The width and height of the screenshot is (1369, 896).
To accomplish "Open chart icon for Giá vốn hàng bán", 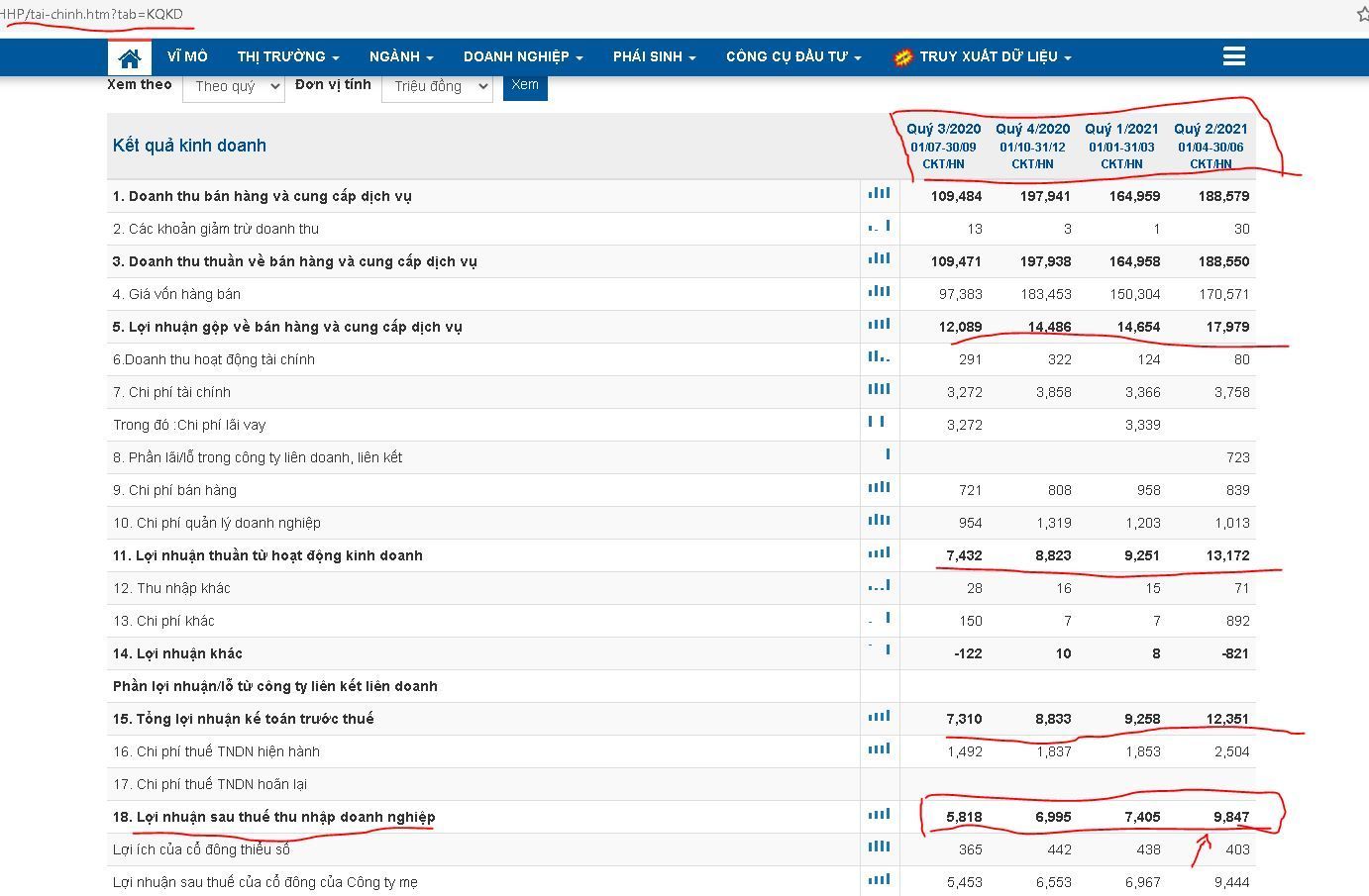I will (879, 292).
